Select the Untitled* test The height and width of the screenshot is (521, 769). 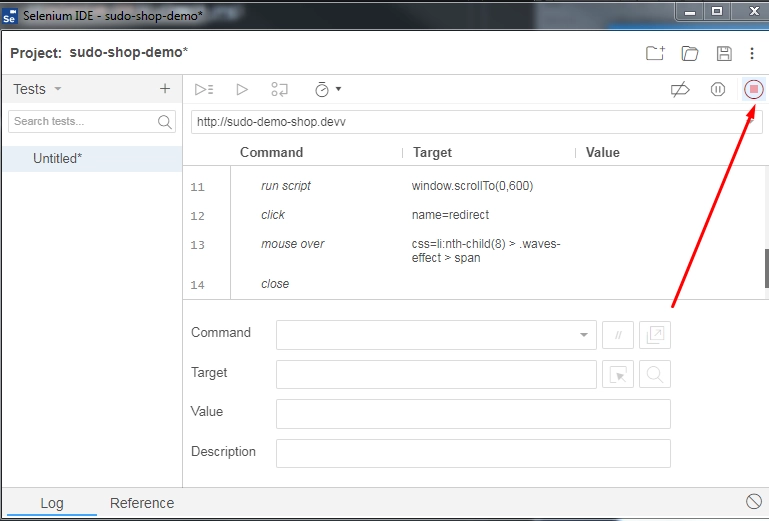tap(58, 158)
